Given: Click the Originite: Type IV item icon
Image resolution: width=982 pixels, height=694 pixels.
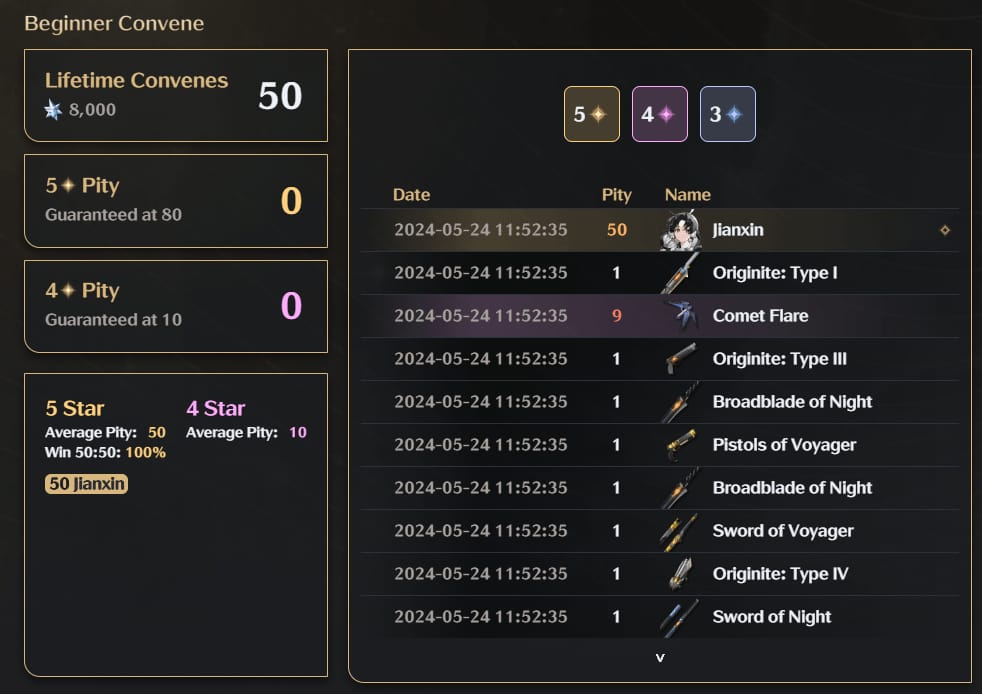Looking at the screenshot, I should [680, 573].
